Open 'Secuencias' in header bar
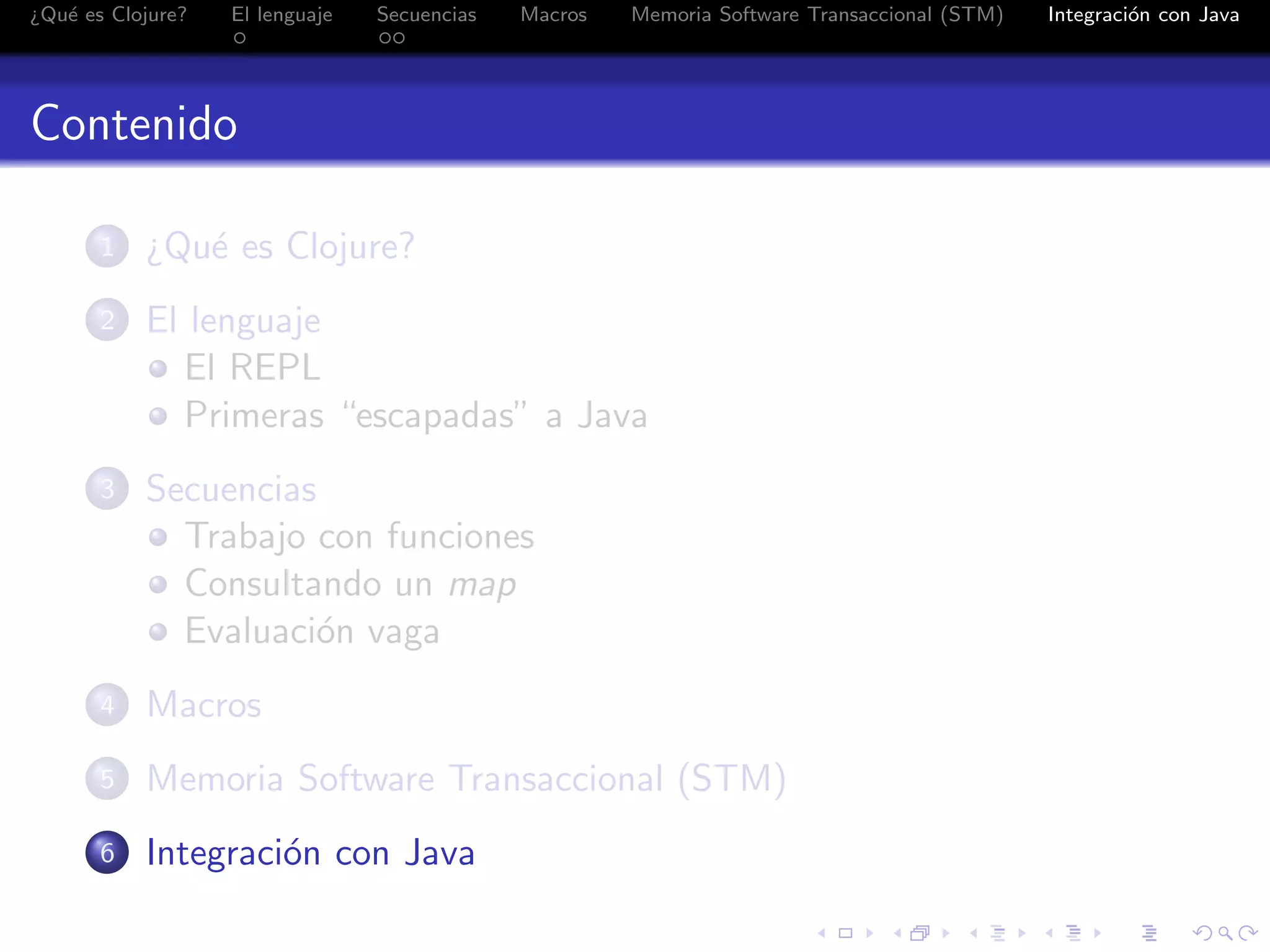Screen dimensions: 1270x952 tap(427, 14)
